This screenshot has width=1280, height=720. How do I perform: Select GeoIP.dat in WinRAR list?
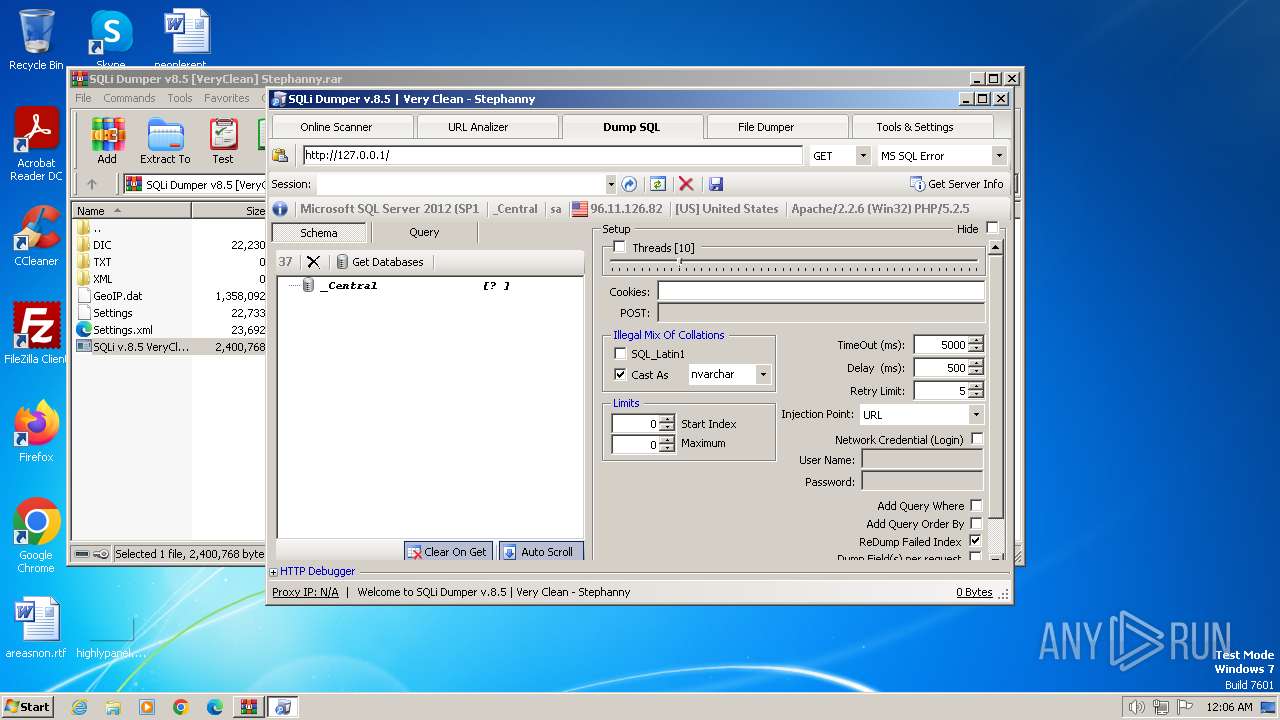118,296
